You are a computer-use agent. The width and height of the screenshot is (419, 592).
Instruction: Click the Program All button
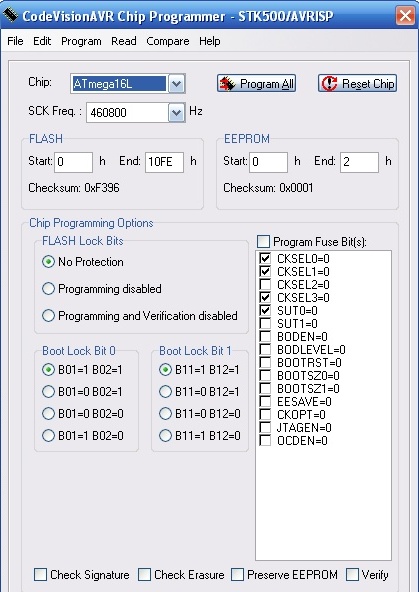256,83
